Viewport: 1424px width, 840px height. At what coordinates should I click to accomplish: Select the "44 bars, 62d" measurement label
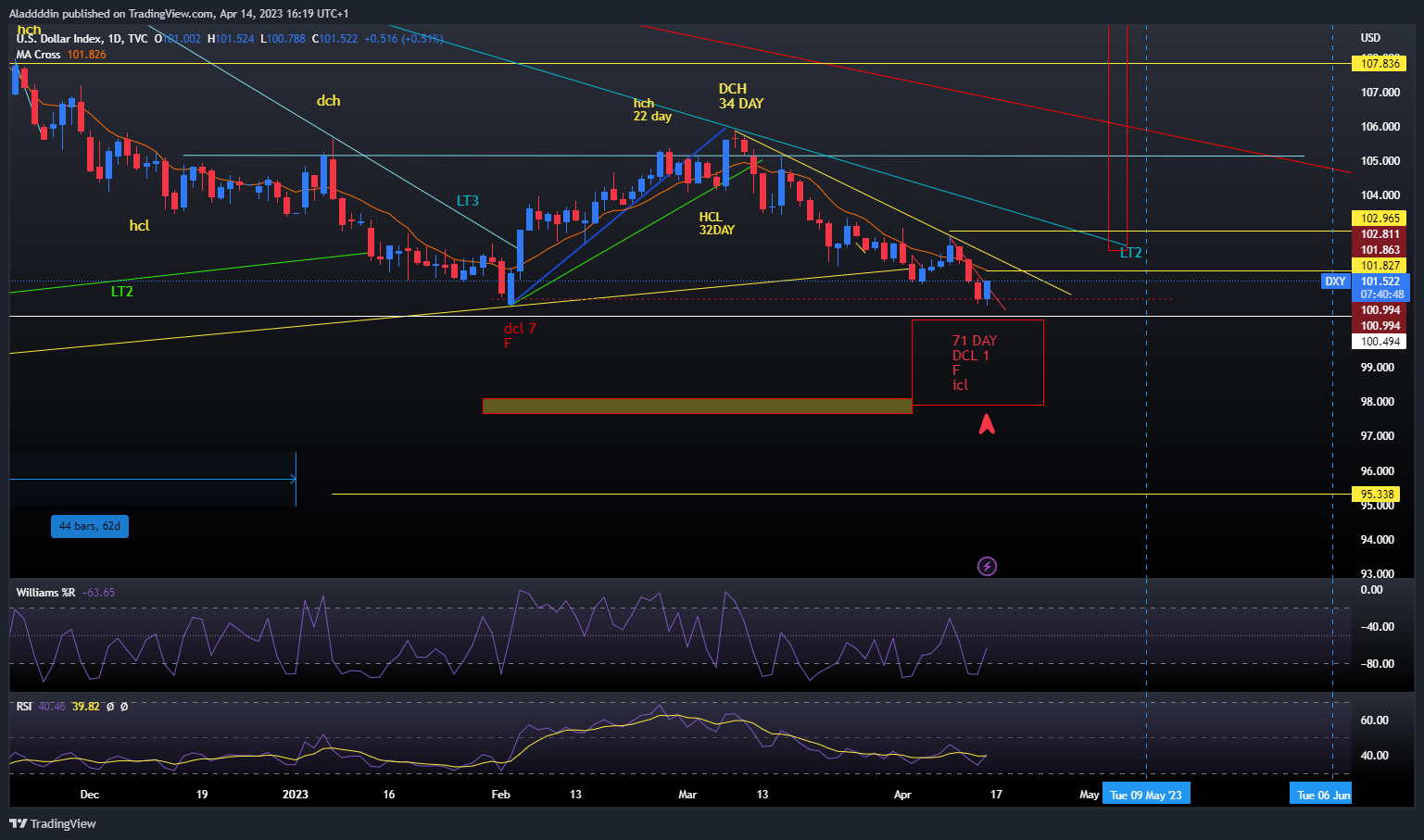click(x=90, y=526)
